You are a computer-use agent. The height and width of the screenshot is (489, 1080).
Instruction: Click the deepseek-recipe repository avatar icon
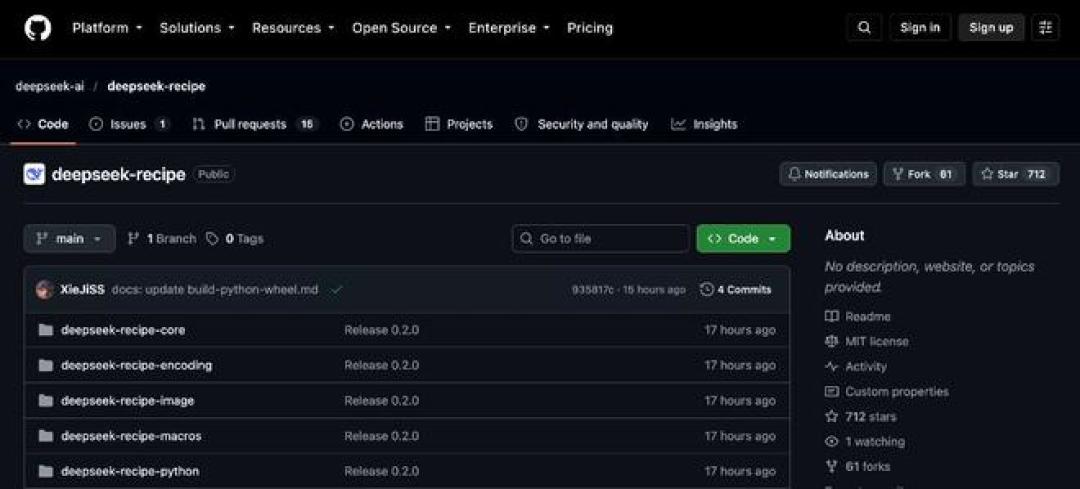coord(34,174)
